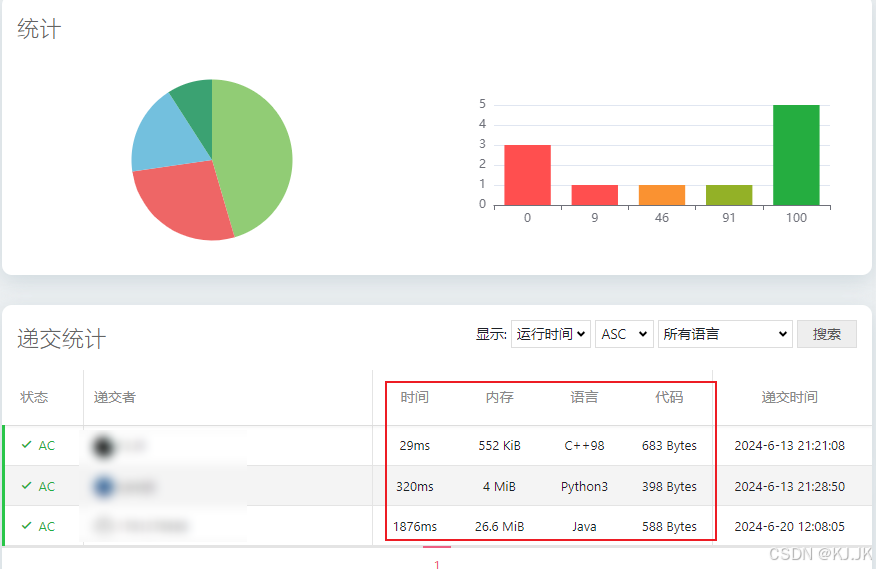Click the 代码 column header

pos(669,397)
